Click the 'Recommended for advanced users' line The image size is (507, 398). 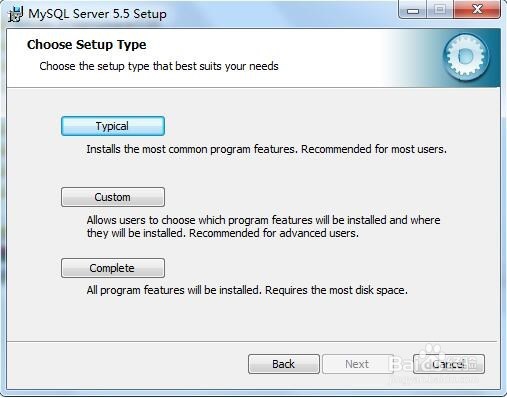pyautogui.click(x=274, y=233)
